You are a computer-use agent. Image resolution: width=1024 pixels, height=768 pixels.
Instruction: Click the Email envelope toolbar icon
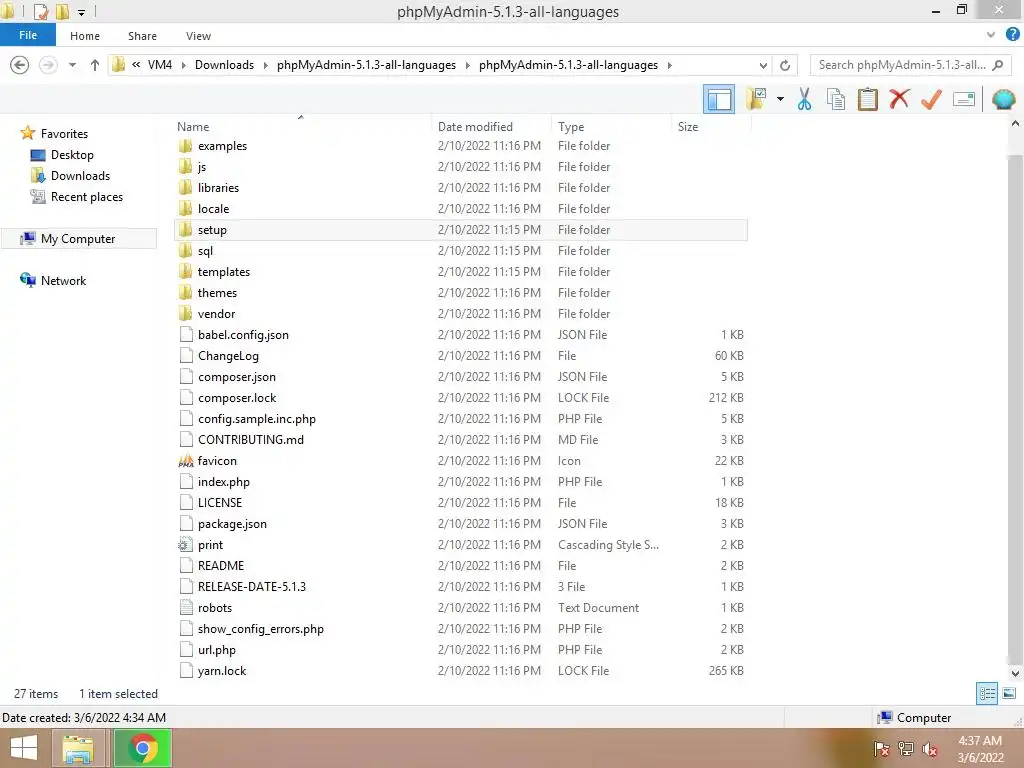(x=964, y=99)
